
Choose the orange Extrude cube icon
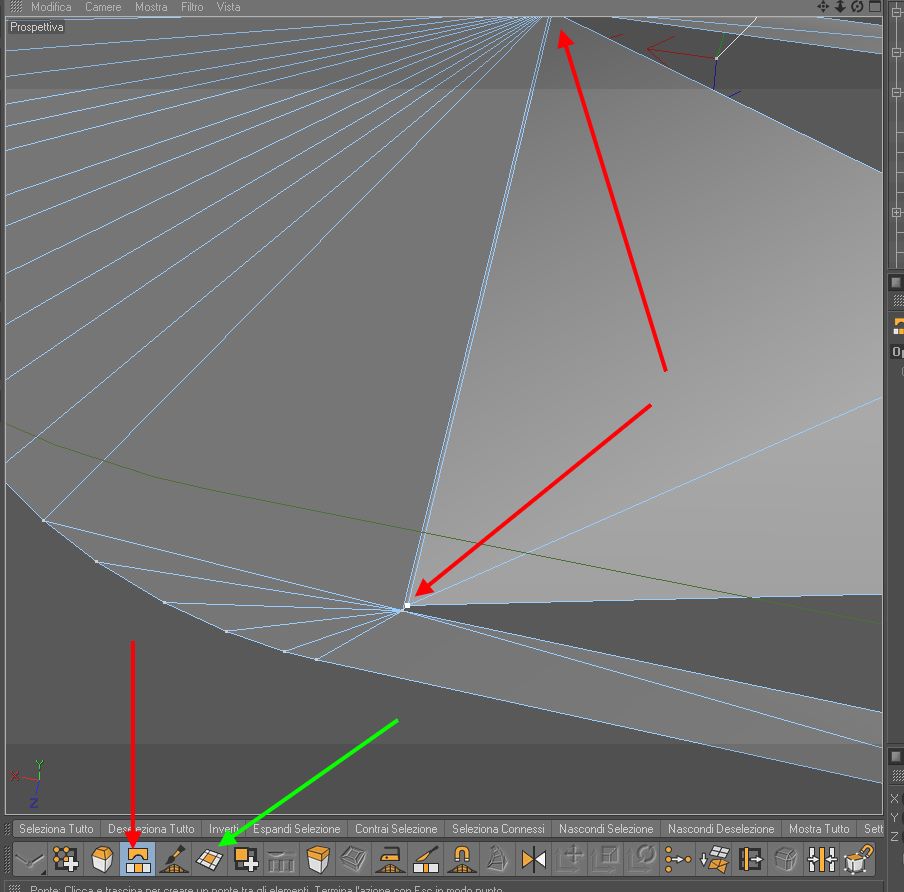coord(318,860)
